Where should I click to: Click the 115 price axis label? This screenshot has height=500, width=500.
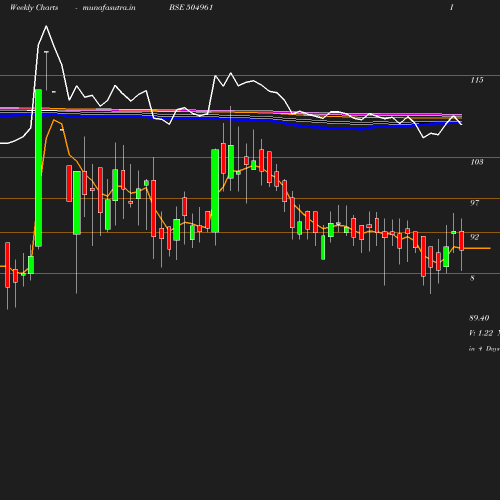[x=477, y=80]
